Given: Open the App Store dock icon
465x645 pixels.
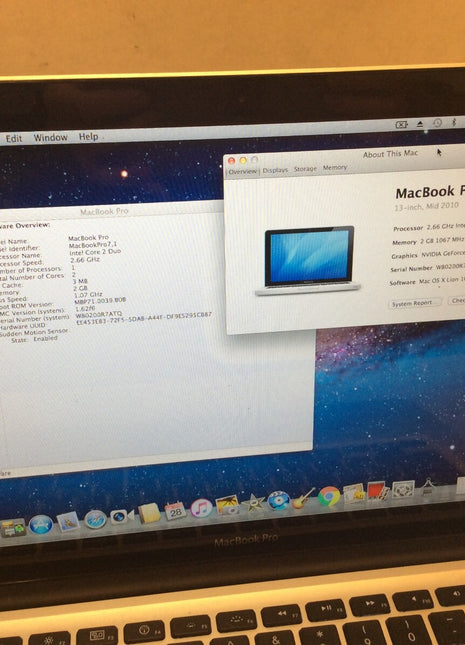Looking at the screenshot, I should coord(41,524).
